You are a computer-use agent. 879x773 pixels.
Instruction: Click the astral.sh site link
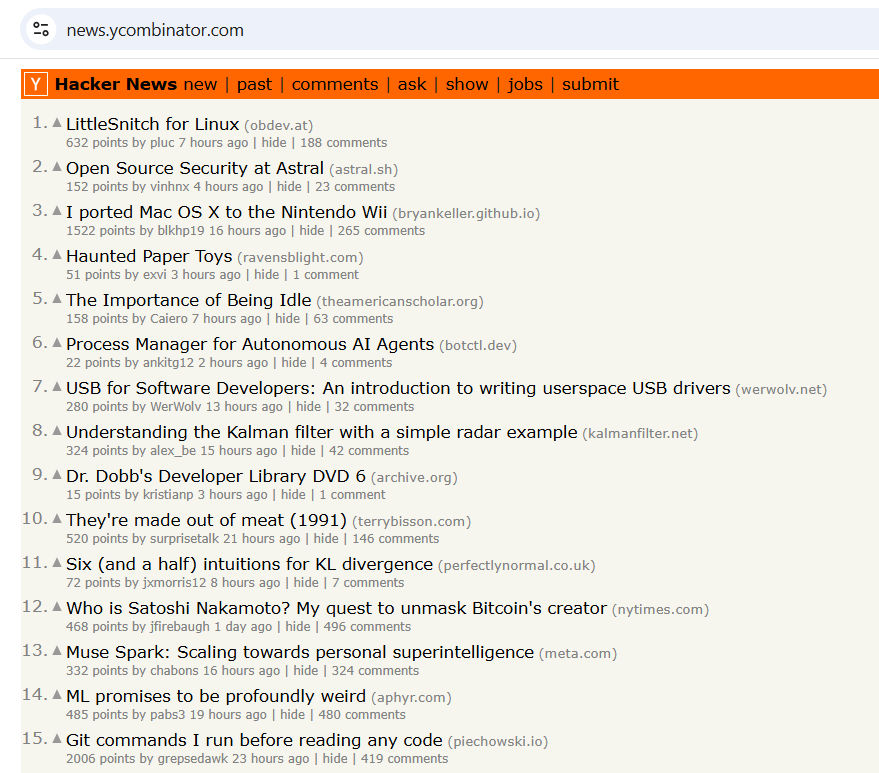click(x=364, y=169)
